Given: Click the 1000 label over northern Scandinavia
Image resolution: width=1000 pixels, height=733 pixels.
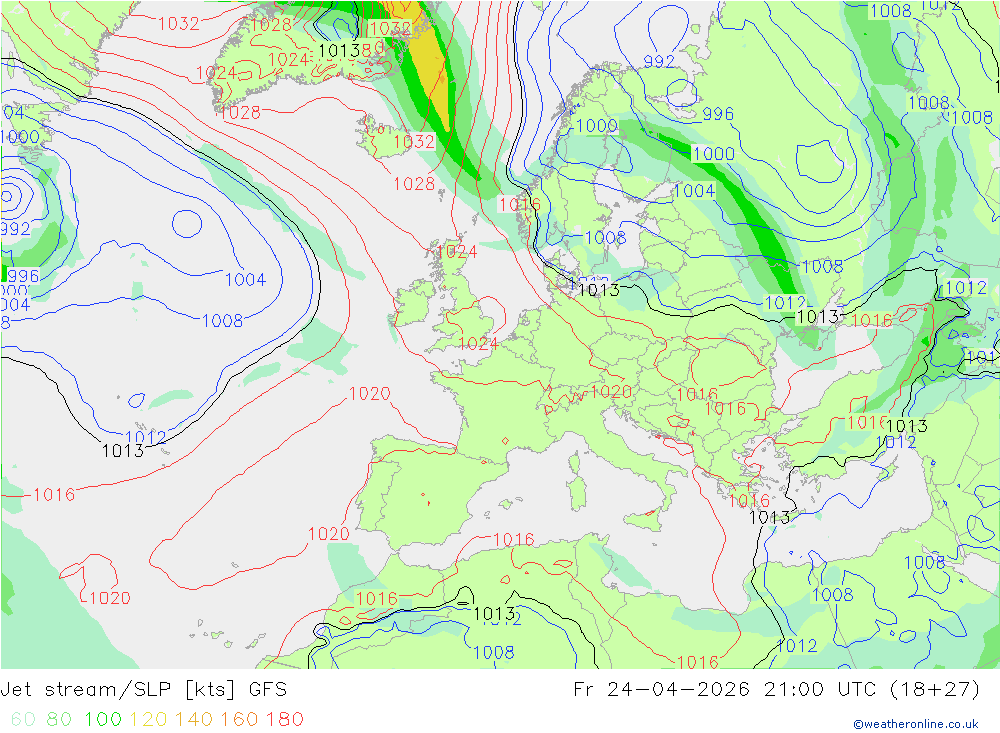Looking at the screenshot, I should coord(597,126).
